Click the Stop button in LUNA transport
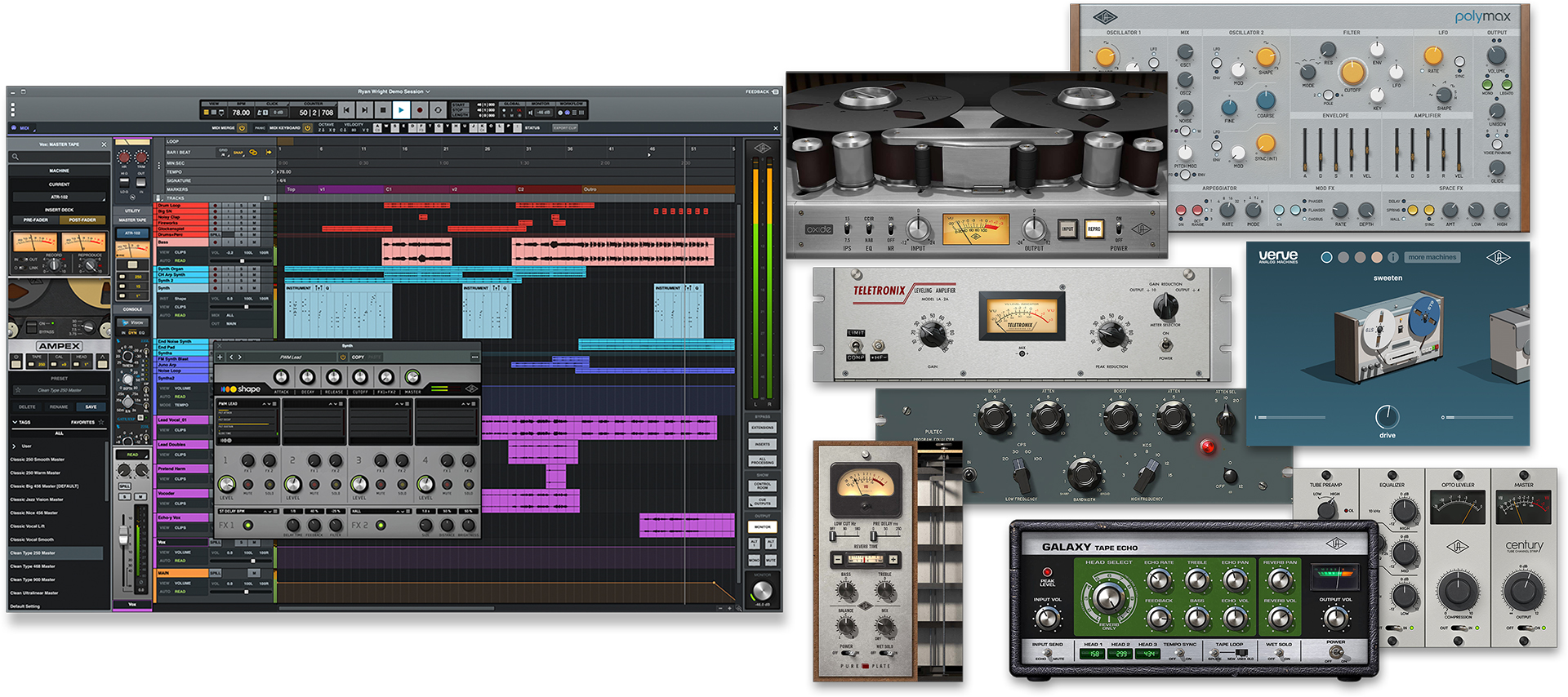The image size is (1568, 697). coord(383,110)
